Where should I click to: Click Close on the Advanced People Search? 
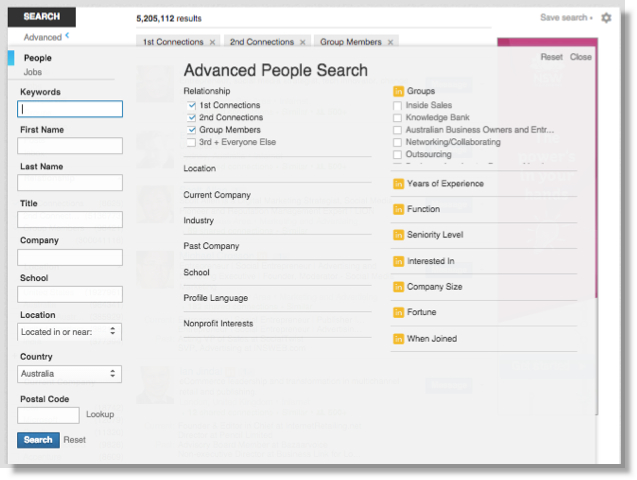click(x=580, y=57)
